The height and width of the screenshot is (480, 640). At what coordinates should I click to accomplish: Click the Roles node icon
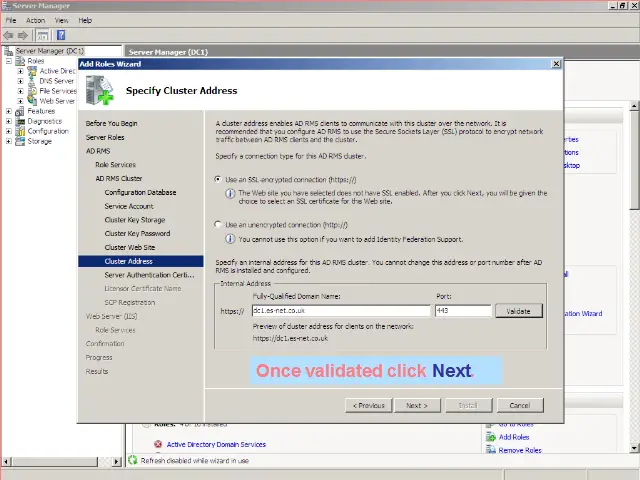[21, 61]
